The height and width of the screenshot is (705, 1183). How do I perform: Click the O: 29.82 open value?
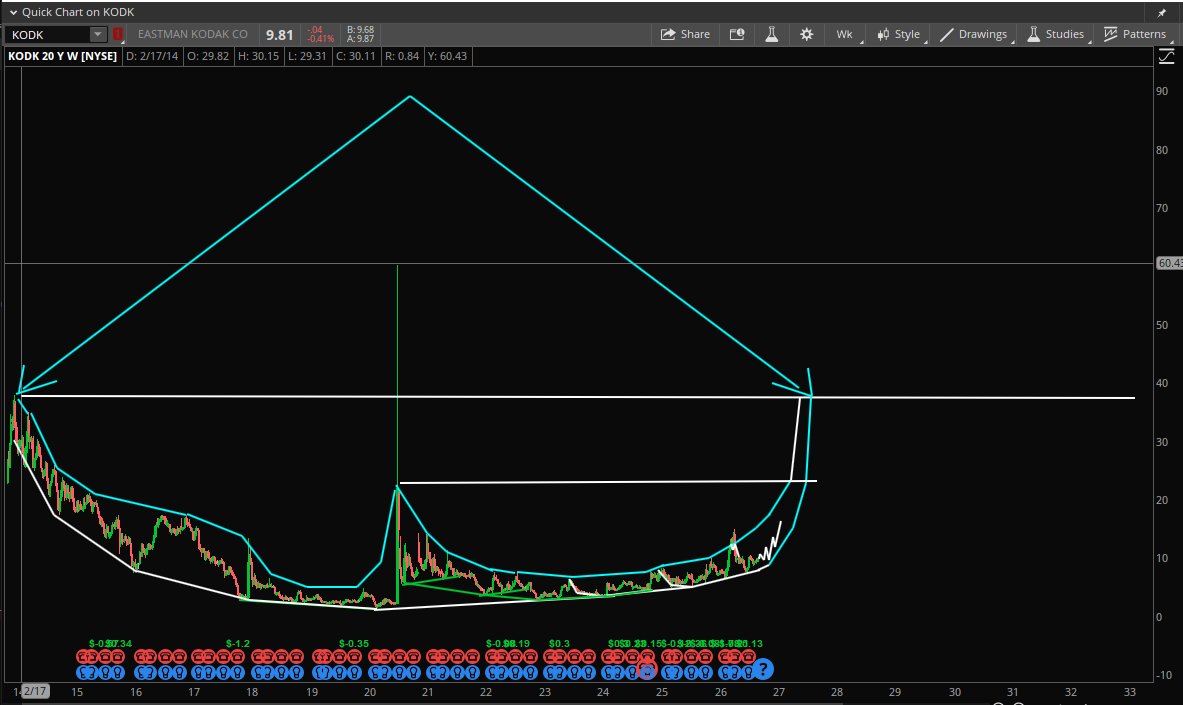pyautogui.click(x=207, y=56)
